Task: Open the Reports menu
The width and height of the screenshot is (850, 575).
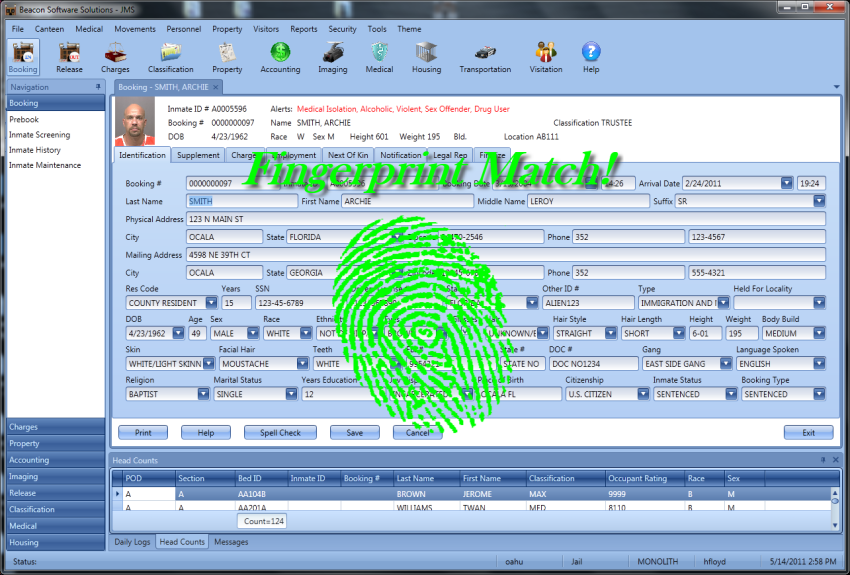Action: (303, 29)
